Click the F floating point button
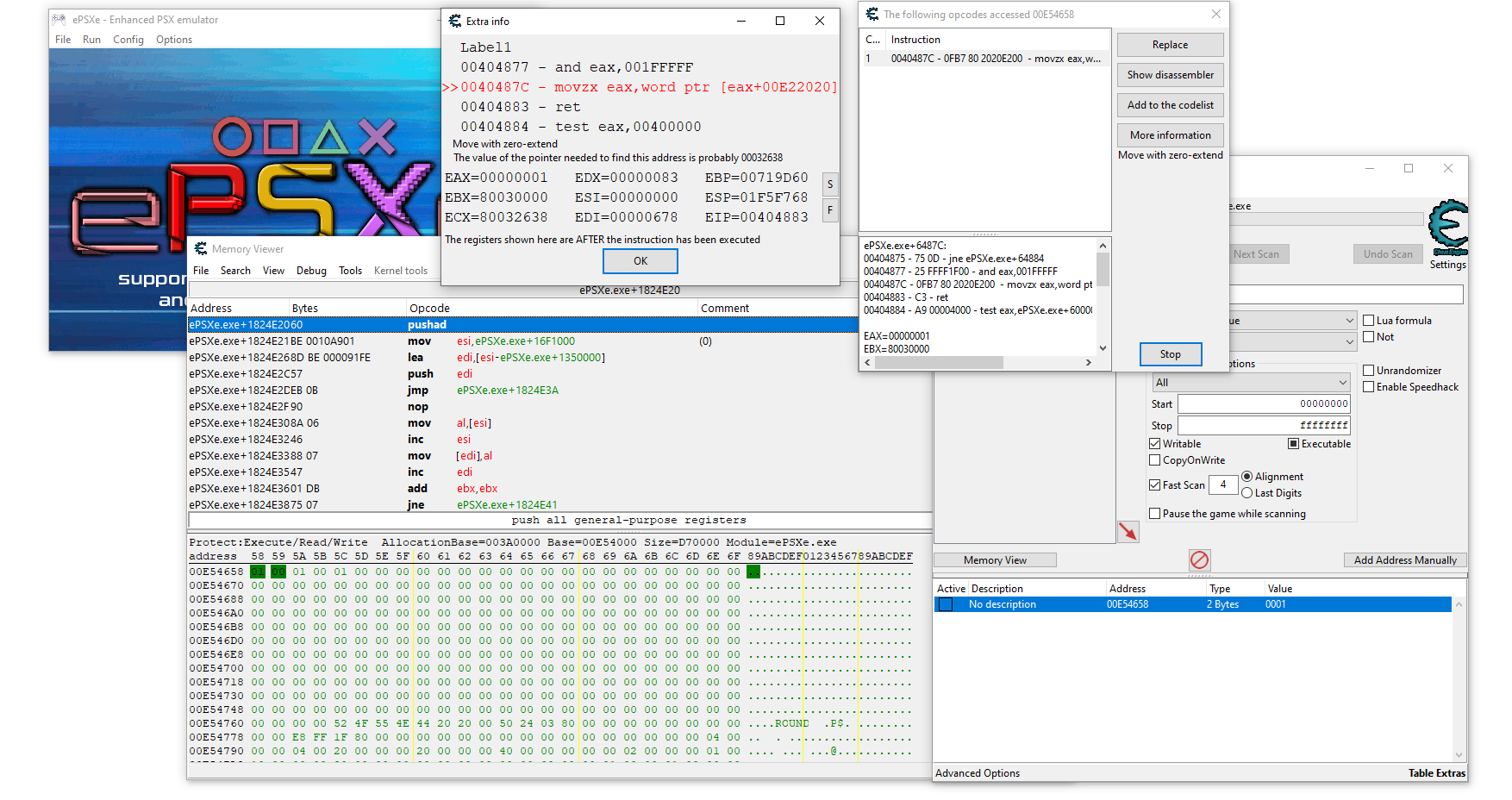The height and width of the screenshot is (800, 1512). (x=830, y=209)
